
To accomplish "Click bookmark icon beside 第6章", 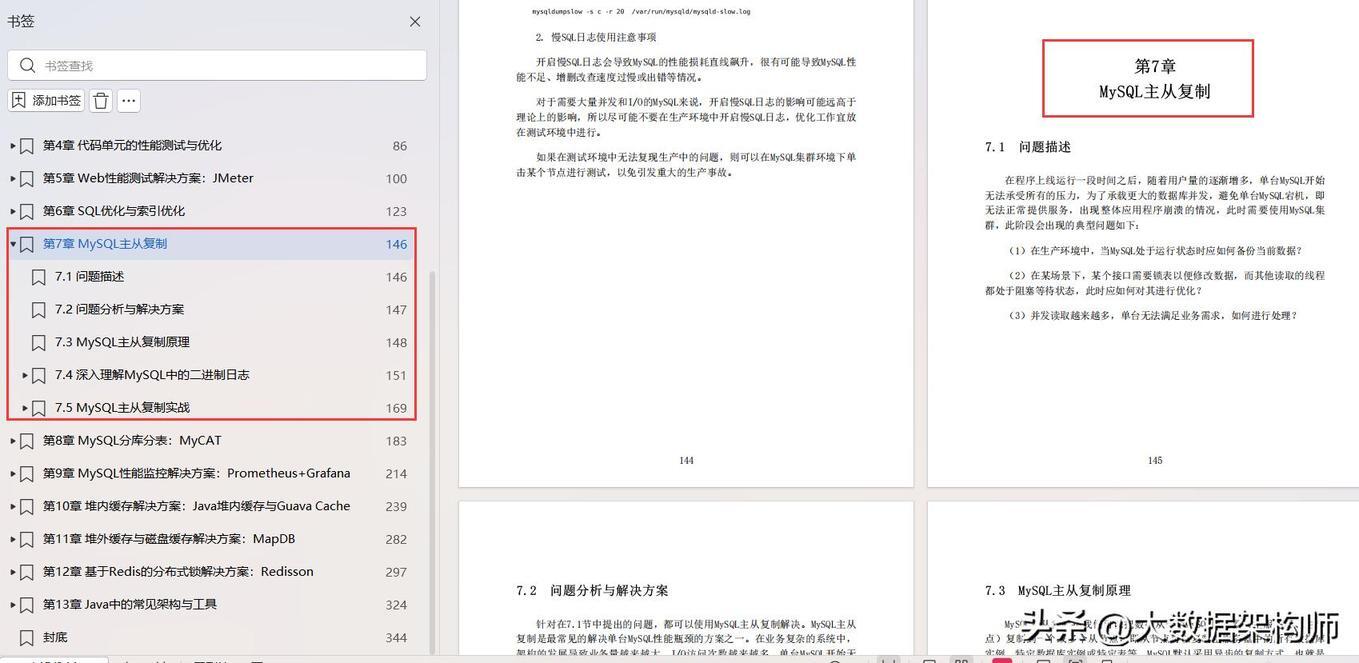I will coord(27,211).
